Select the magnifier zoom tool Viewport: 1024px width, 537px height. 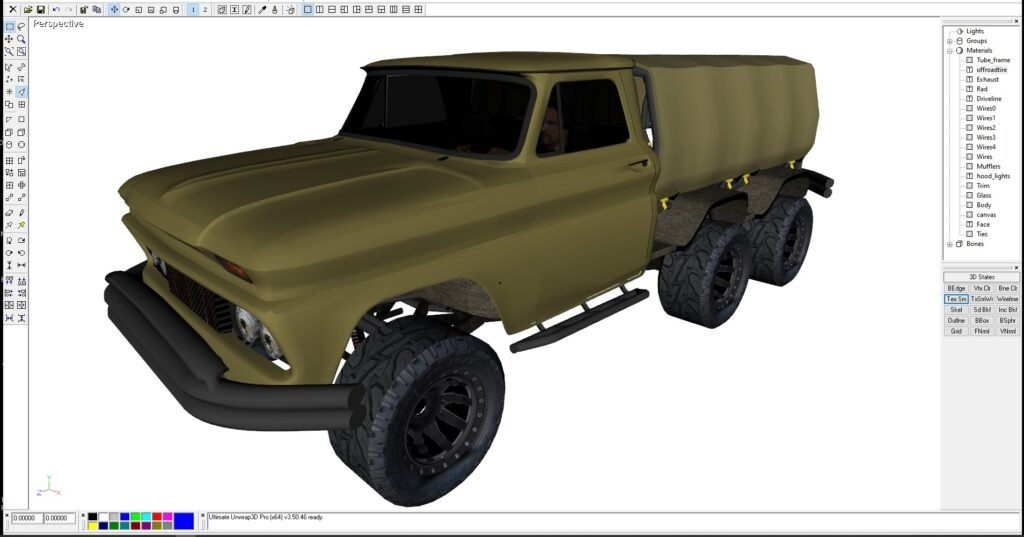pyautogui.click(x=21, y=40)
